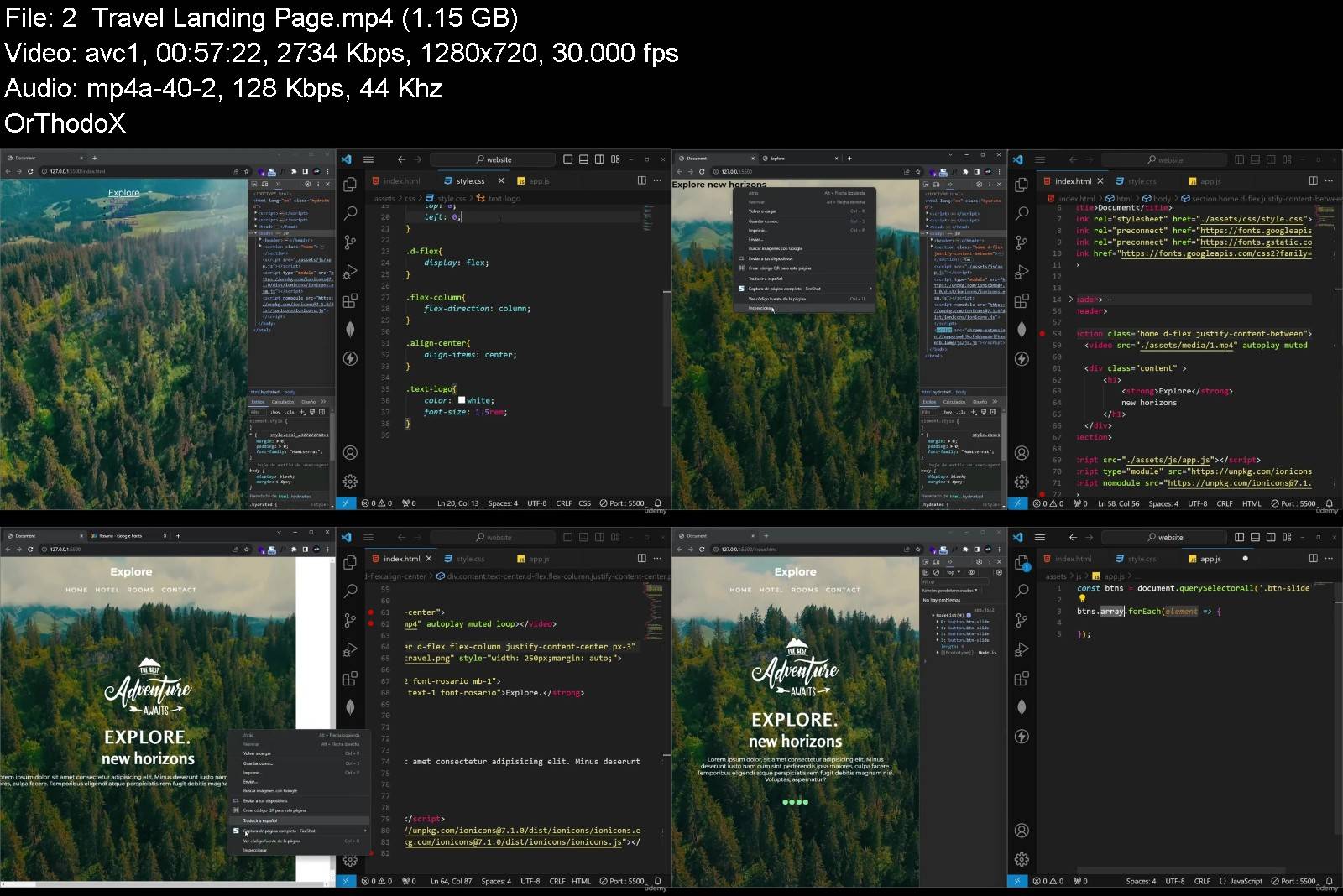
Task: Open Extensions icon in the style.css VS Code frame
Action: pos(350,300)
